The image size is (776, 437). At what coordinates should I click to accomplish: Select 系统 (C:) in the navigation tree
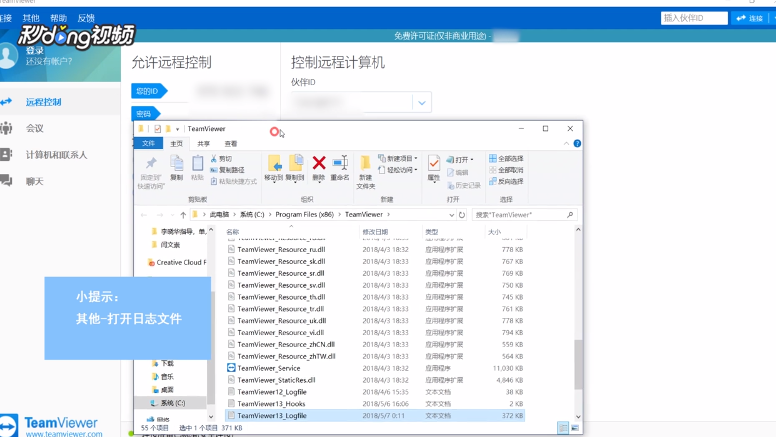point(173,403)
